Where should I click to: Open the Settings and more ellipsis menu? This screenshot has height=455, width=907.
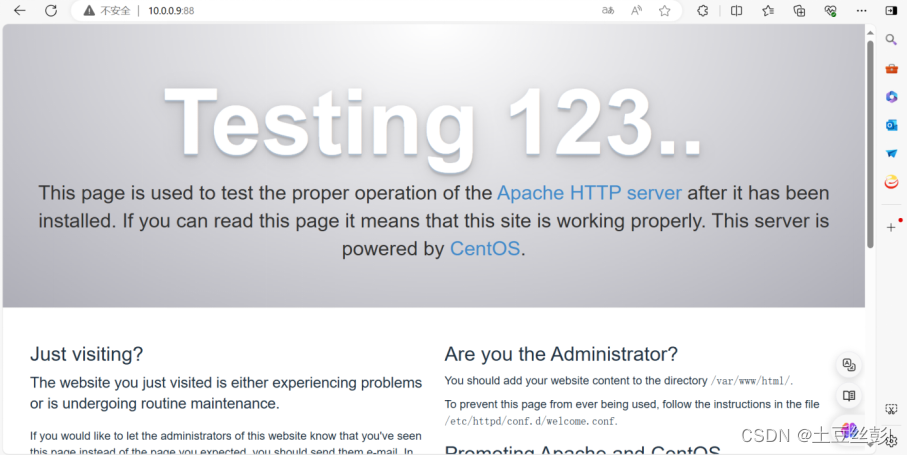click(x=862, y=10)
